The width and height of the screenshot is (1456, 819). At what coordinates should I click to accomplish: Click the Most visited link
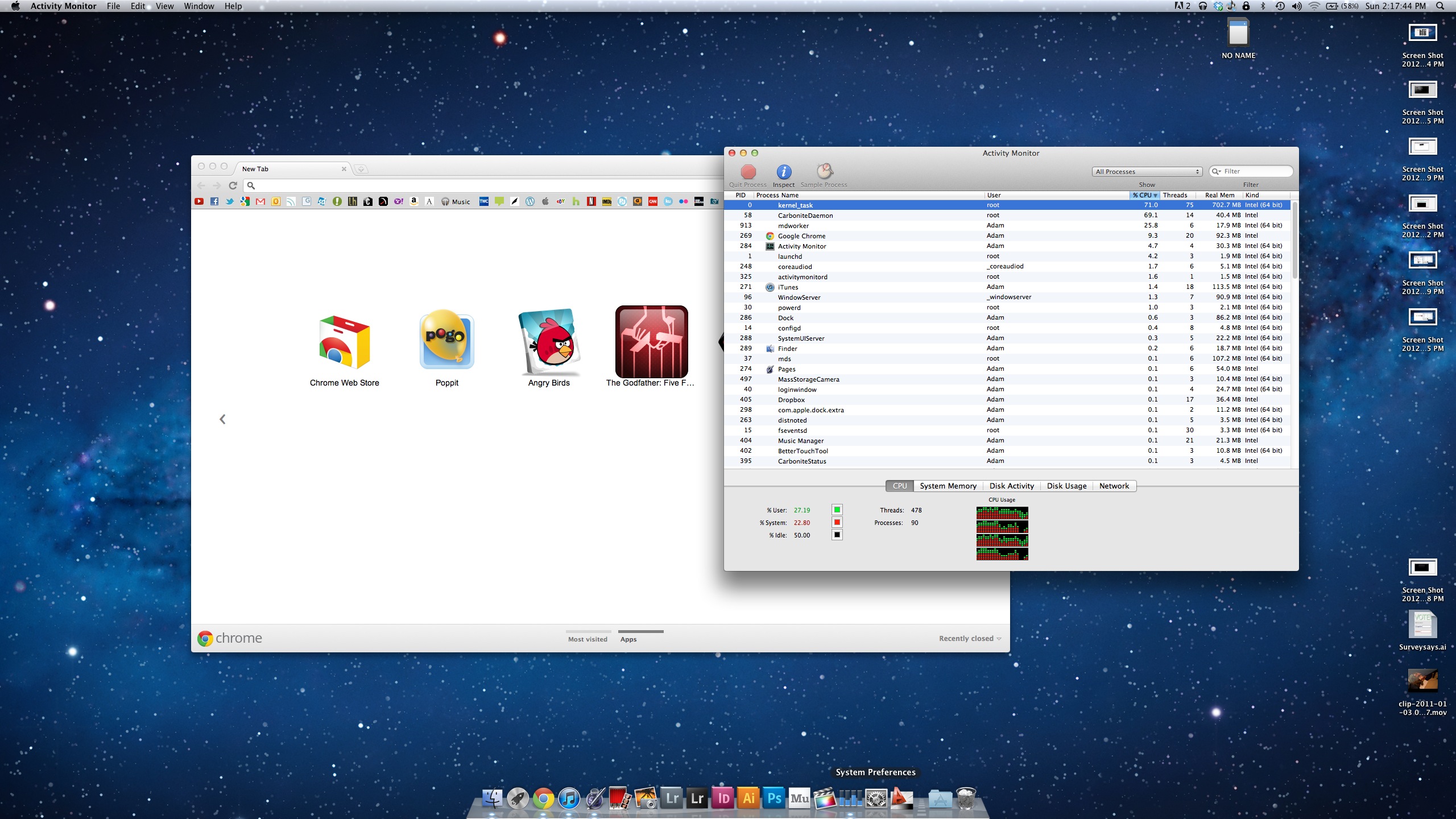point(588,639)
